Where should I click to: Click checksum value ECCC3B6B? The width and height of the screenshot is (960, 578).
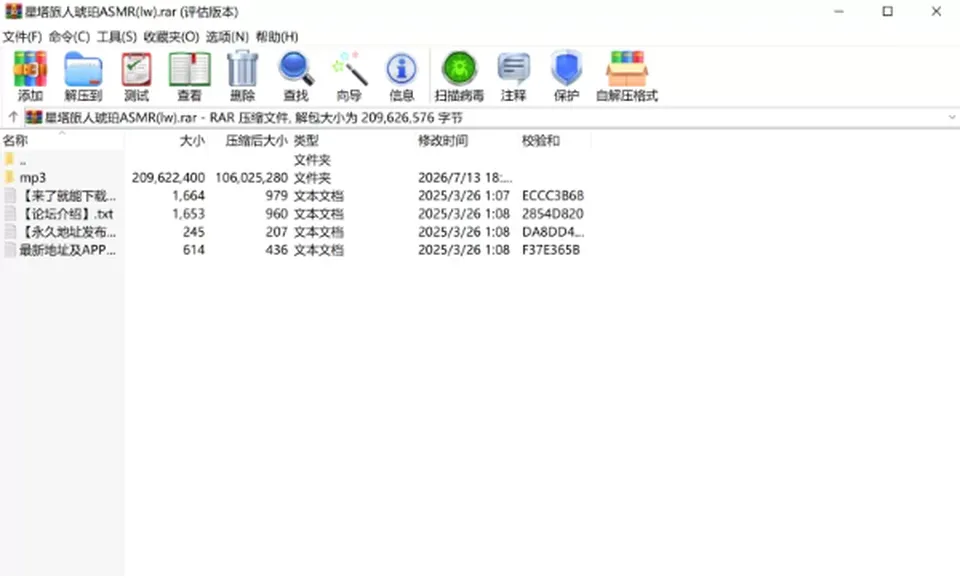pos(553,196)
